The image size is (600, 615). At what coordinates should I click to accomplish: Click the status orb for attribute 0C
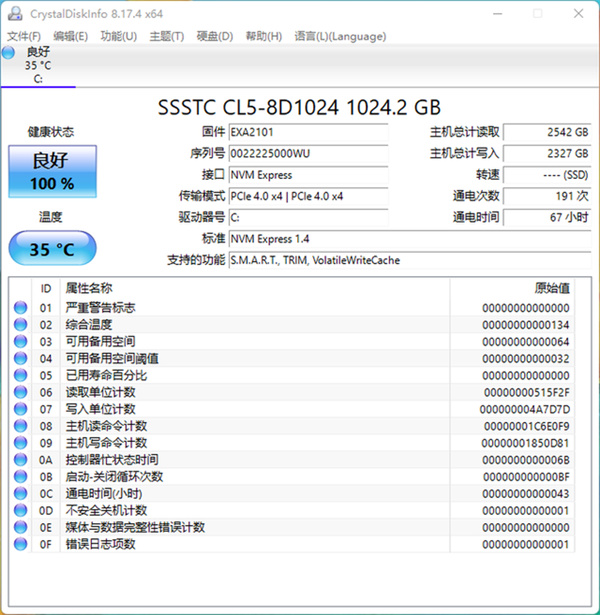point(20,493)
